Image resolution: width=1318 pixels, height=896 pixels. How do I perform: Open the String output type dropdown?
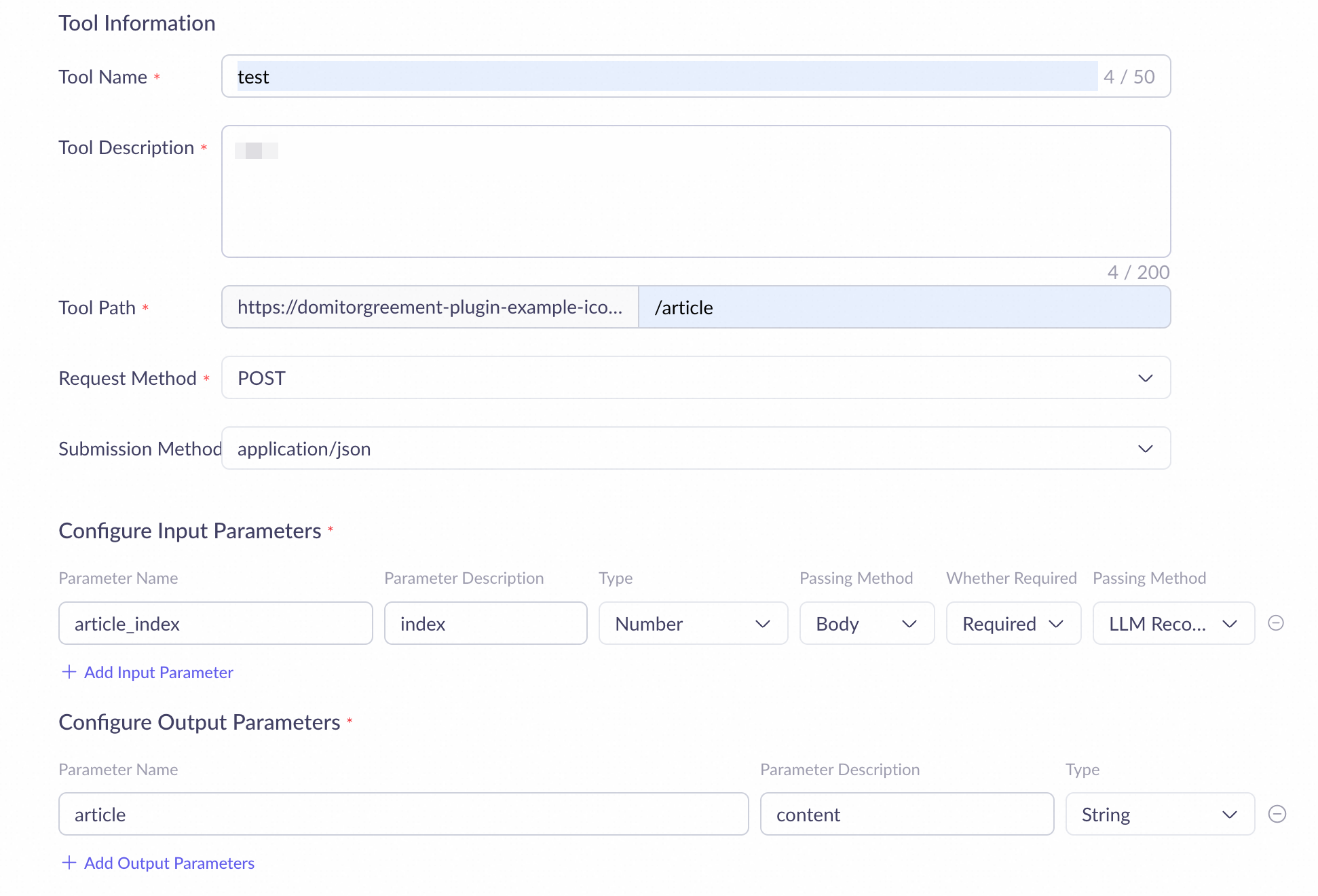pos(1159,815)
